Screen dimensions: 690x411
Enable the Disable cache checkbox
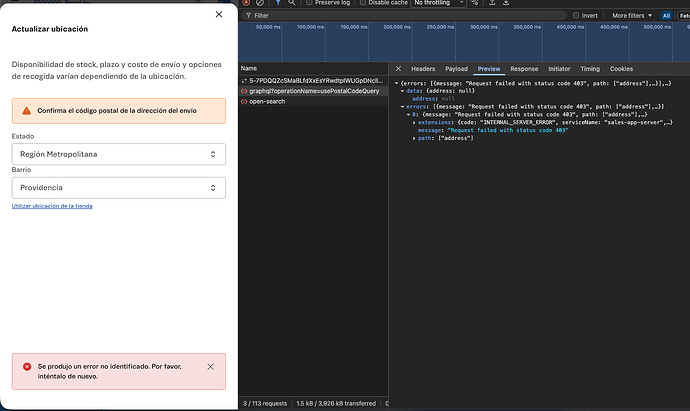[x=361, y=3]
